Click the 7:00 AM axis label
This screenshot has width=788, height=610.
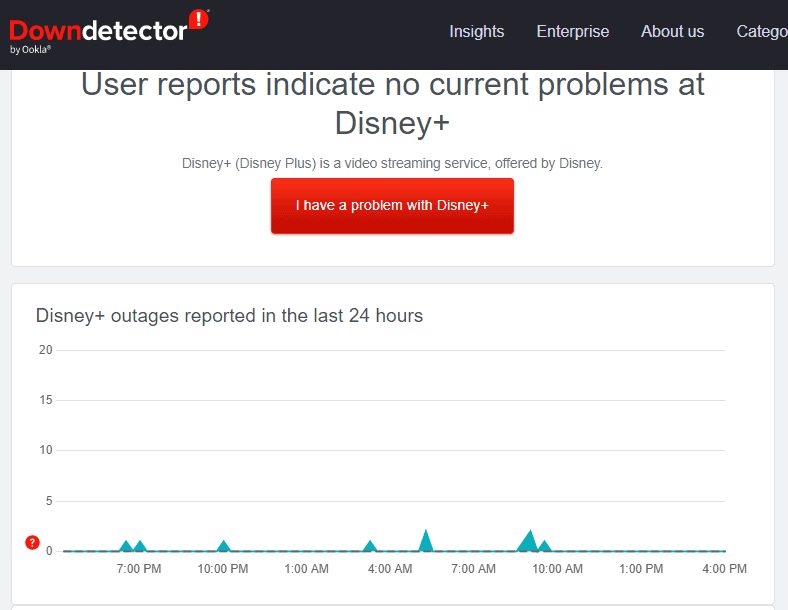[x=473, y=569]
